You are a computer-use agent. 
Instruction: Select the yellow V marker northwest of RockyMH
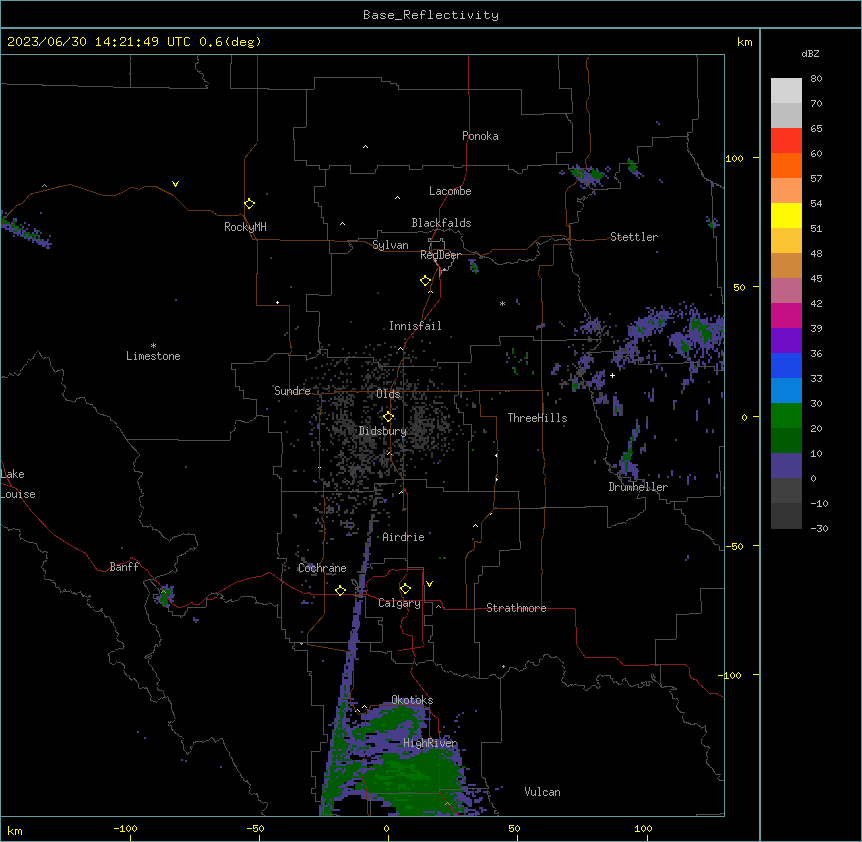tap(175, 184)
